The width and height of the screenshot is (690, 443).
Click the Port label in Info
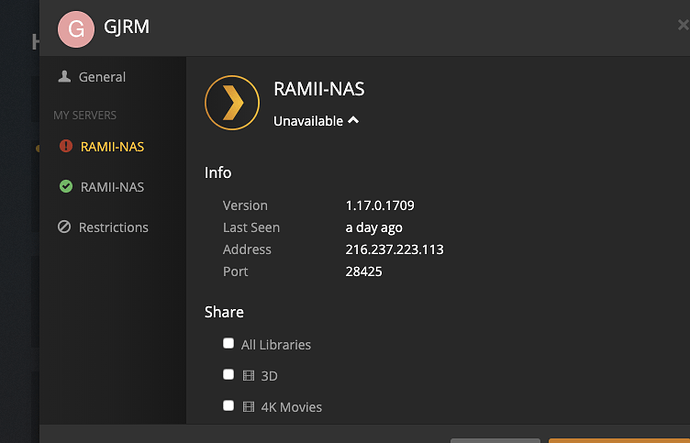point(235,271)
